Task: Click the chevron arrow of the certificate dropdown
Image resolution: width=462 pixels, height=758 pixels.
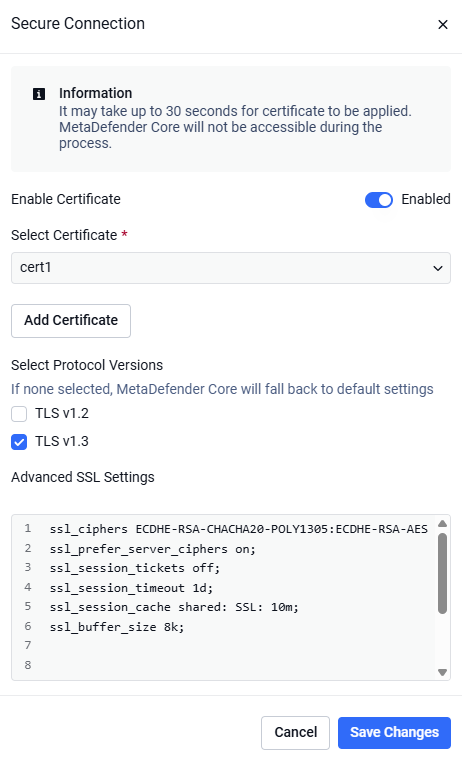Action: point(438,268)
